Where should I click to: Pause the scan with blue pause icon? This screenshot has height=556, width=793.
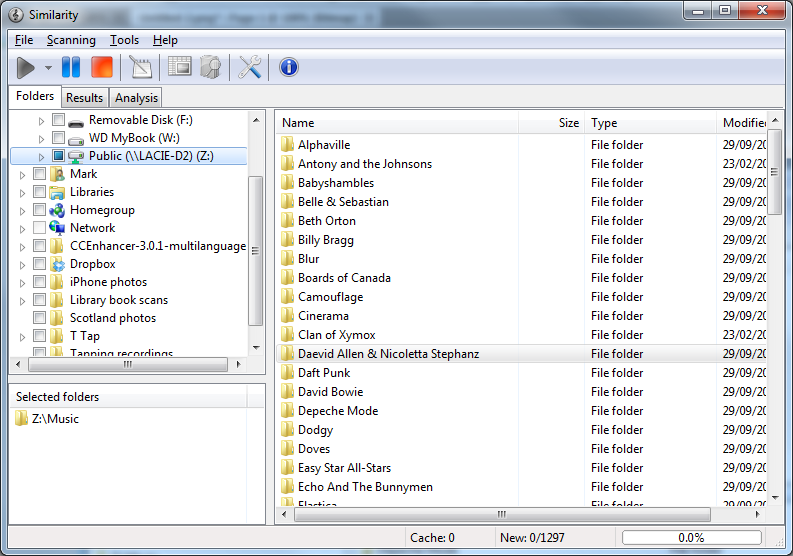coord(71,67)
